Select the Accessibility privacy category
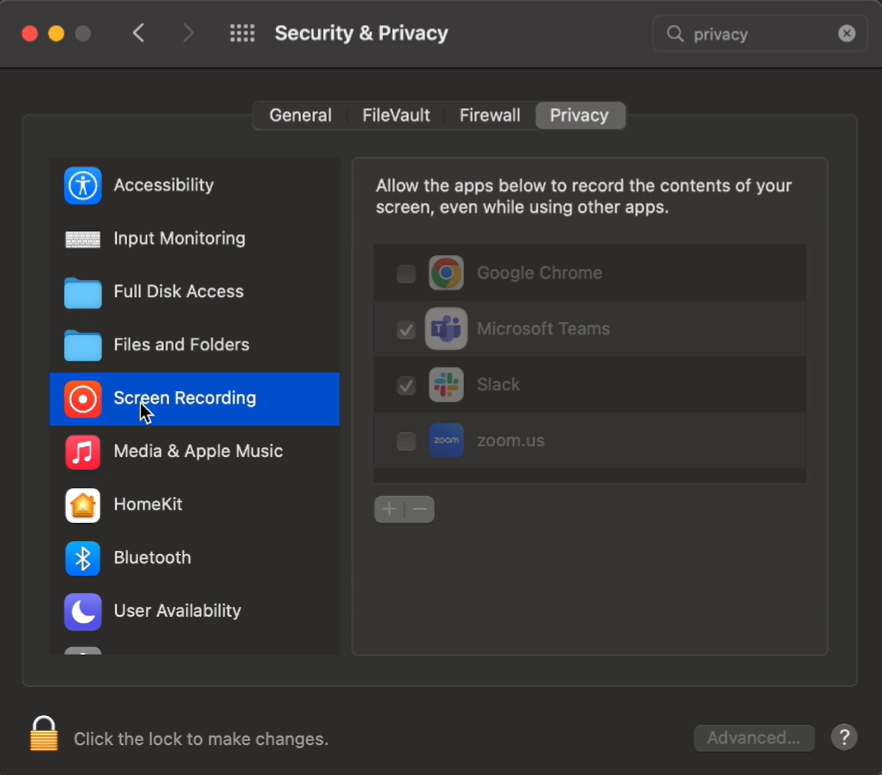Screen dimensions: 882x775 coord(163,185)
